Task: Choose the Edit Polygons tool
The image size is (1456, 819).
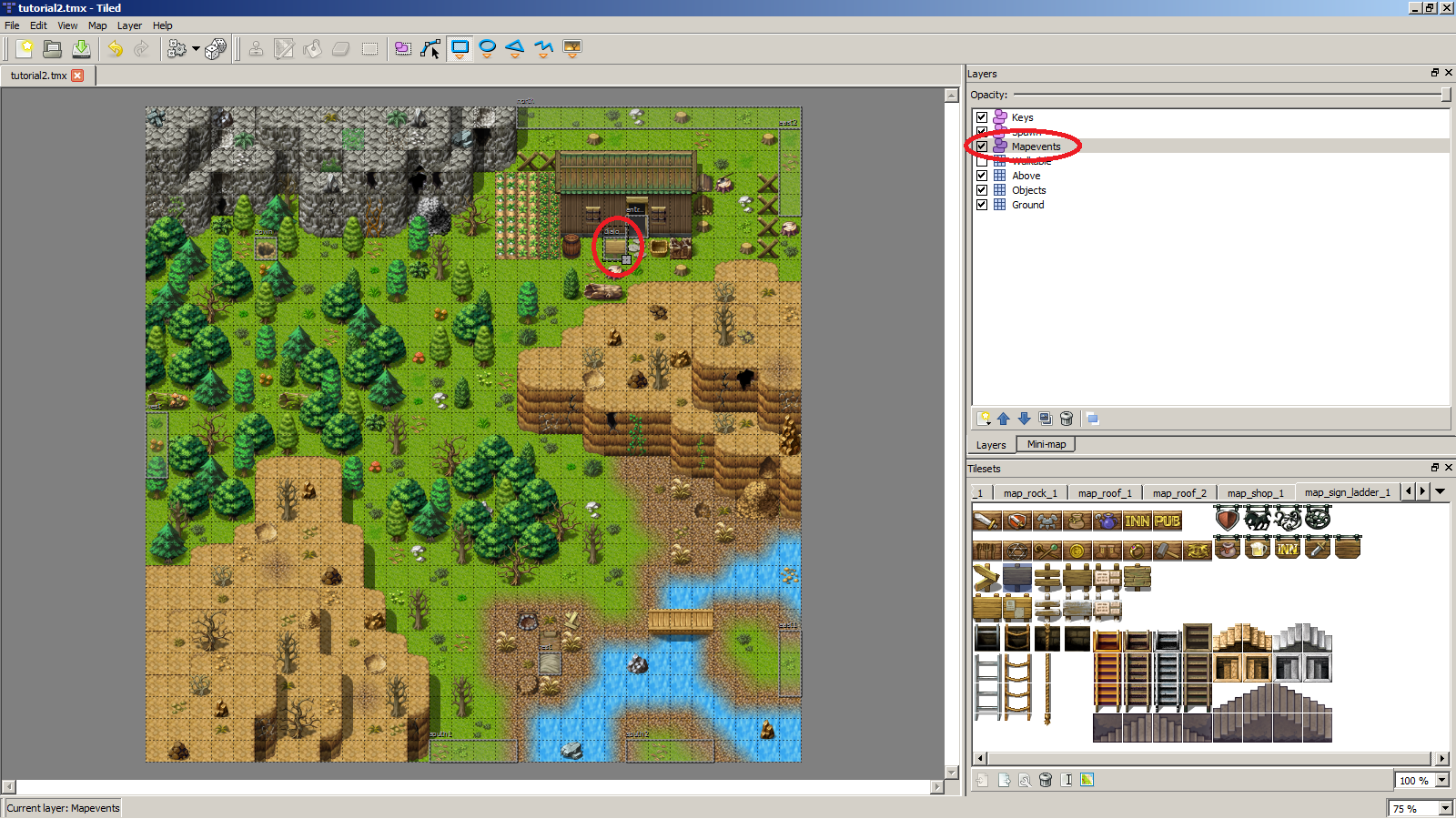Action: point(431,48)
